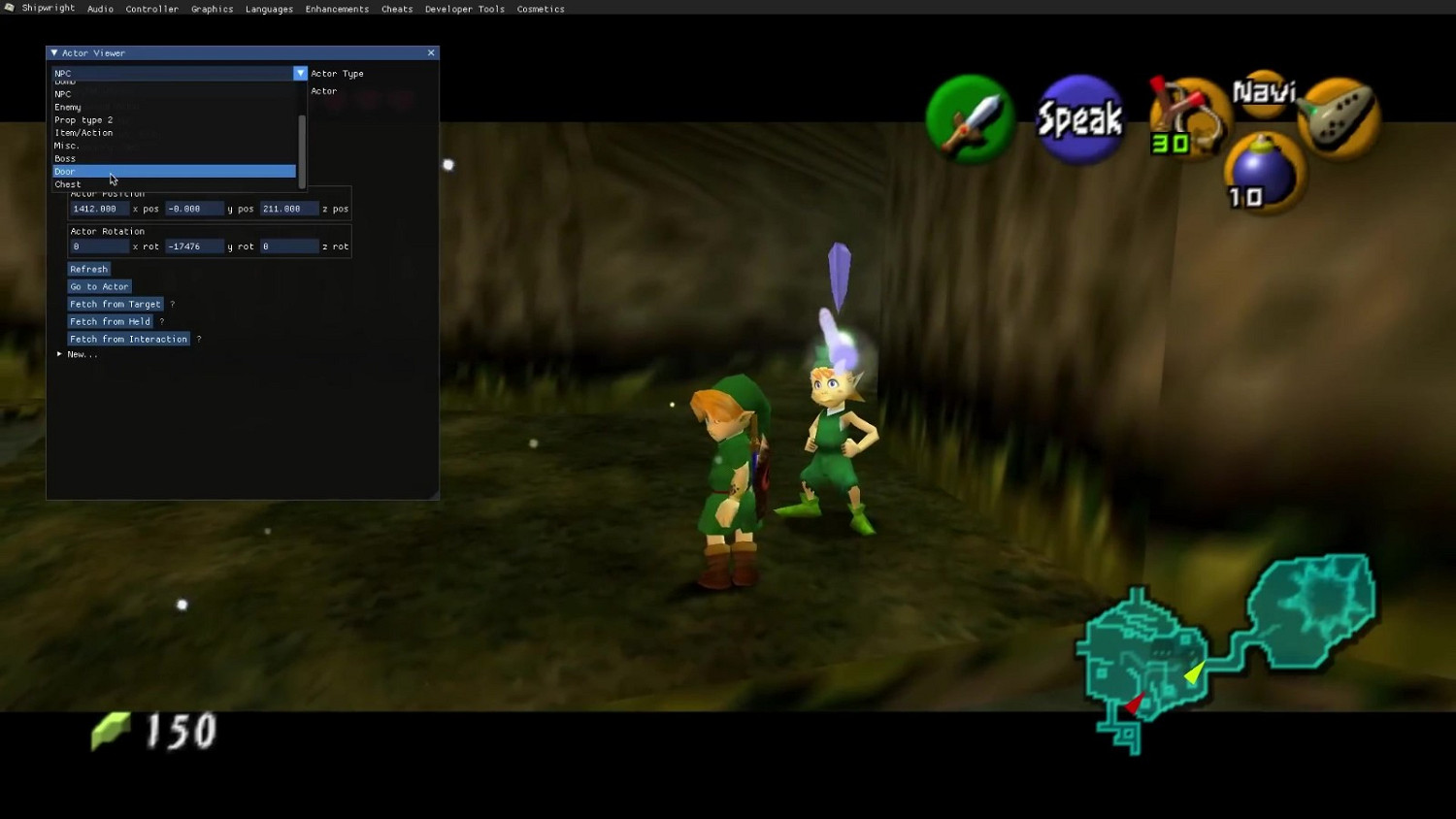Choose Door from the actor type list

[65, 172]
